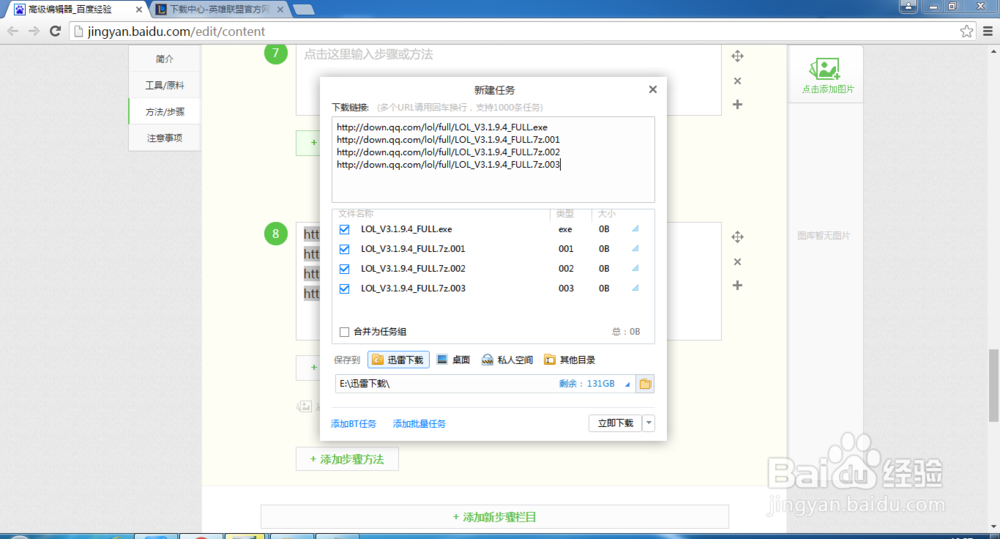Image resolution: width=1000 pixels, height=539 pixels.
Task: Close the 新建任务 dialog
Action: coord(652,89)
